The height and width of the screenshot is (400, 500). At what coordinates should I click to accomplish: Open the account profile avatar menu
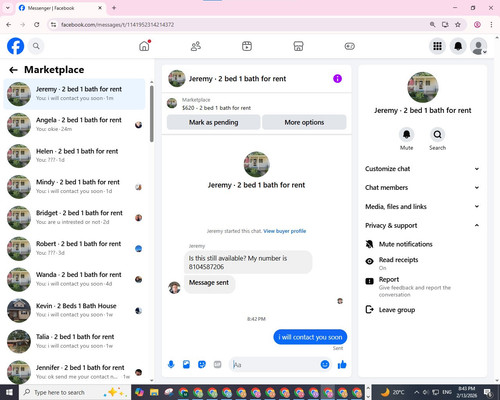click(479, 46)
